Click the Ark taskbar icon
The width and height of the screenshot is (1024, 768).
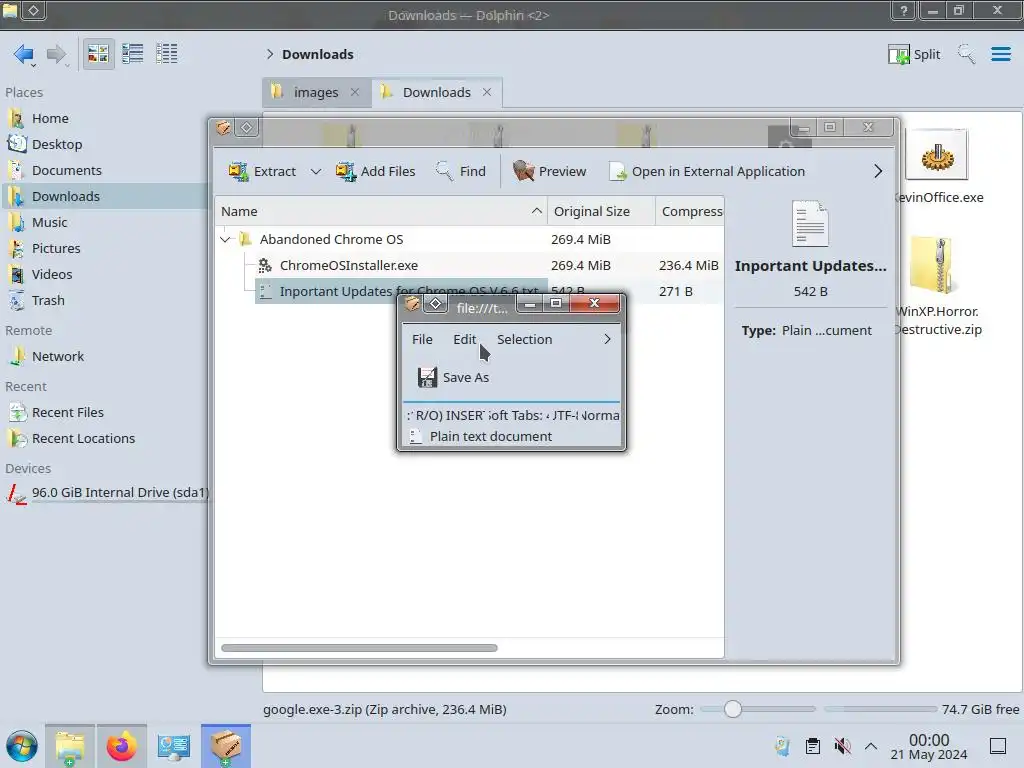pos(226,746)
